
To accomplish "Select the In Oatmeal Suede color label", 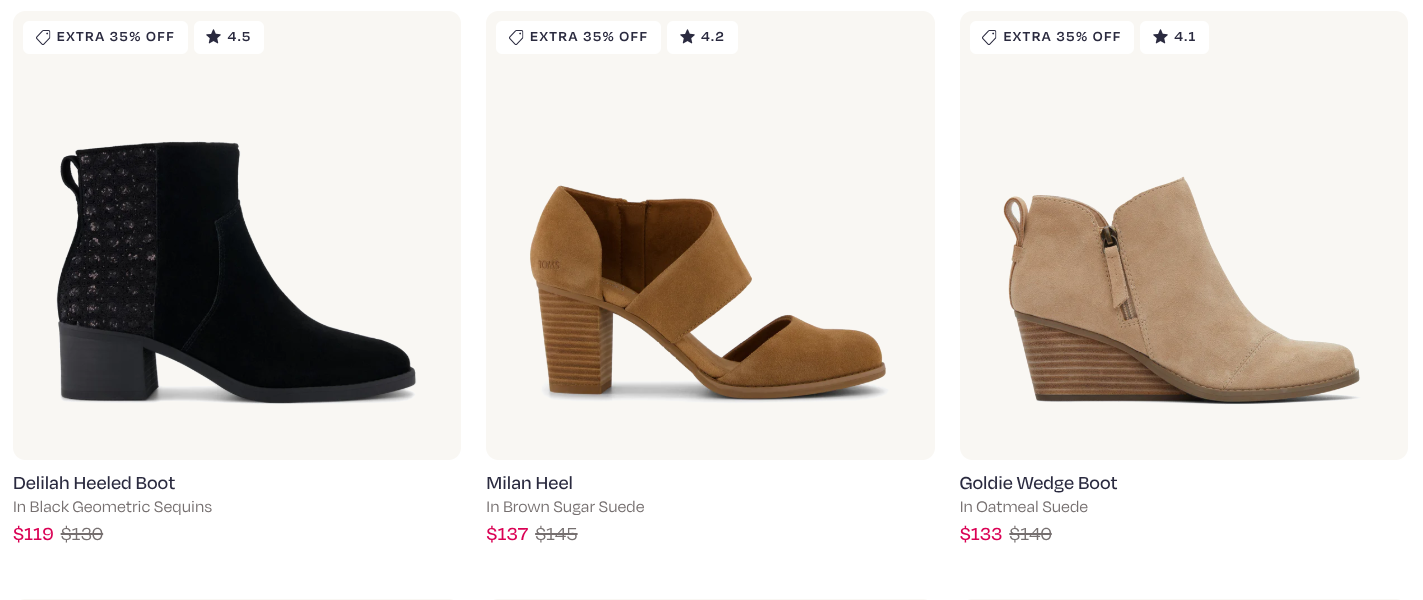I will click(1023, 507).
